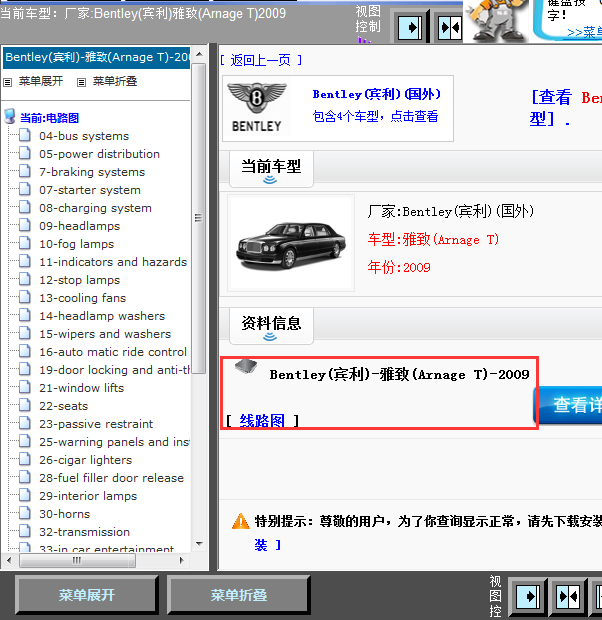Click the 菜单展开 bottom button
Screen dimensions: 602x620
click(87, 595)
